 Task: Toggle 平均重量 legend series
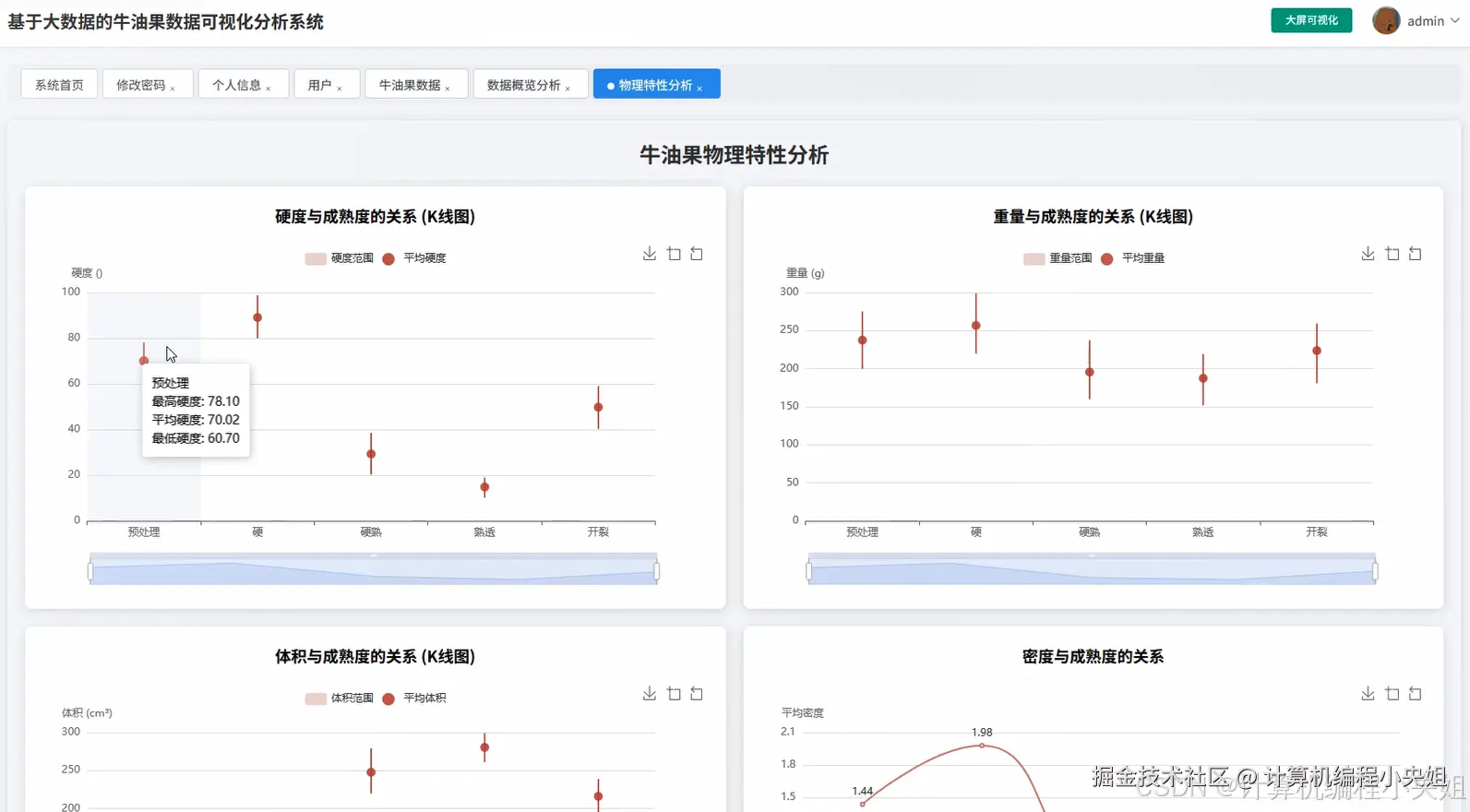pyautogui.click(x=1132, y=258)
